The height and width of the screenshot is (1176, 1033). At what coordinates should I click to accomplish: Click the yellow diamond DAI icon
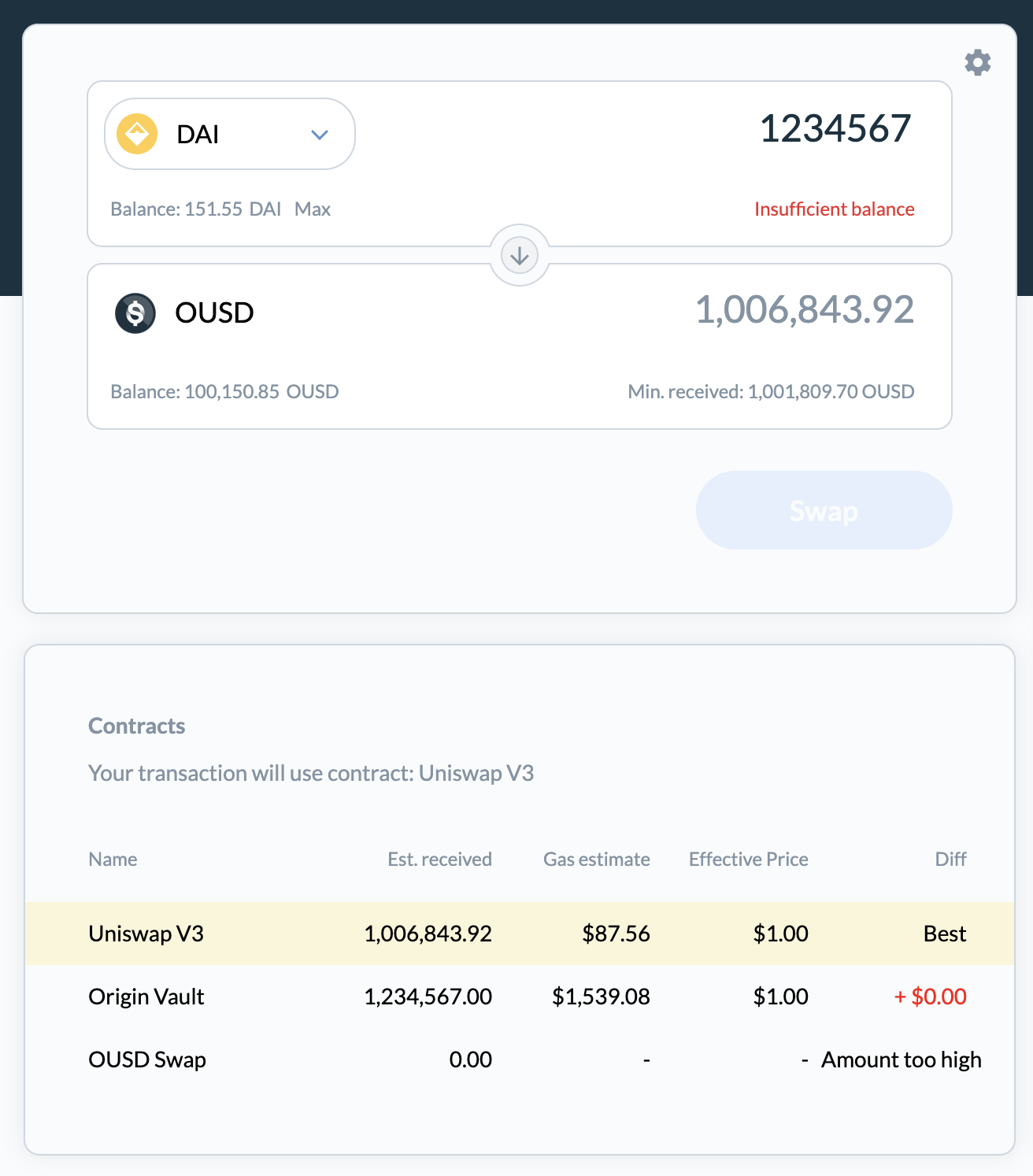135,134
